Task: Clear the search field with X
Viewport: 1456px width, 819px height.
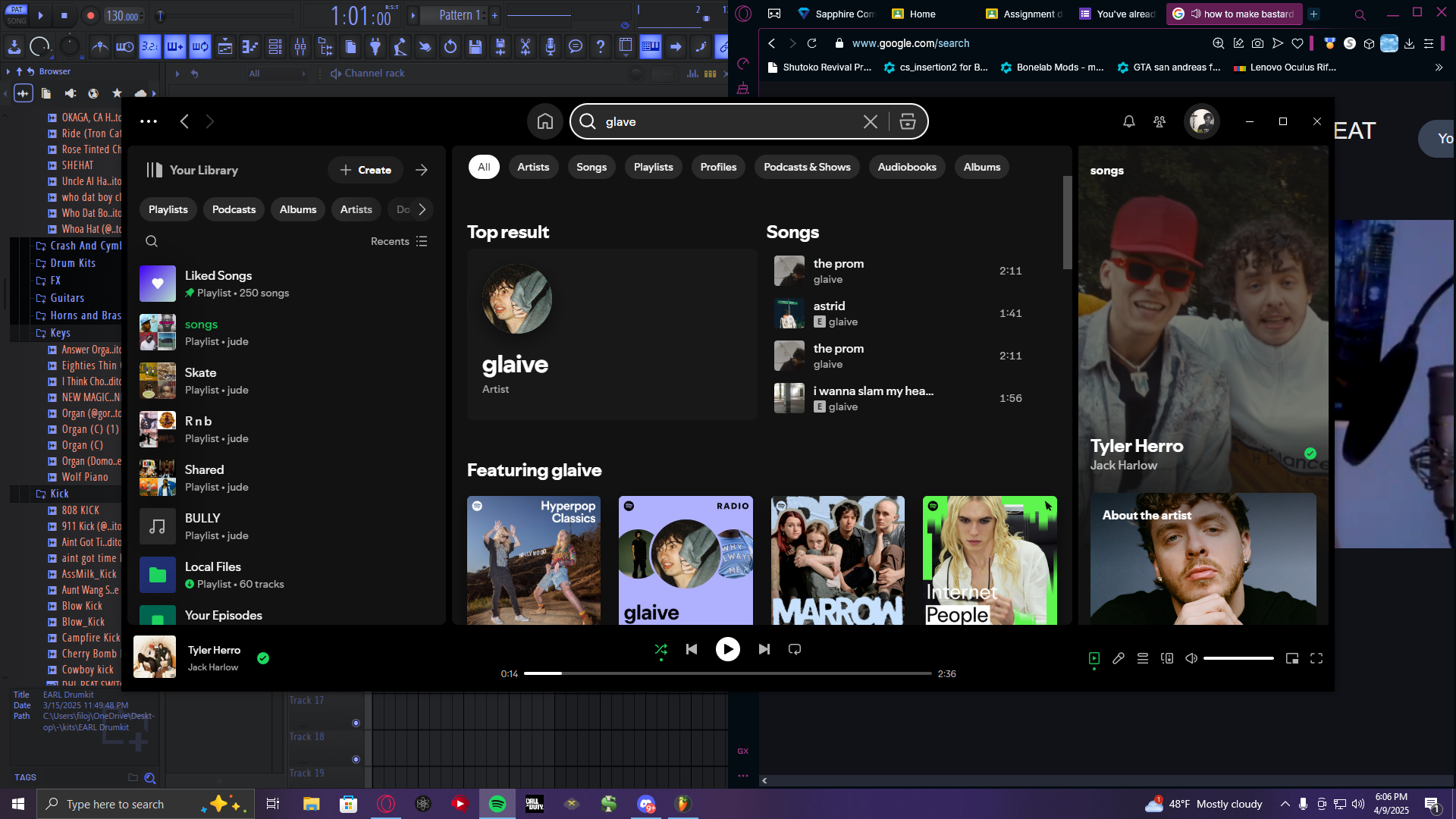Action: [870, 121]
